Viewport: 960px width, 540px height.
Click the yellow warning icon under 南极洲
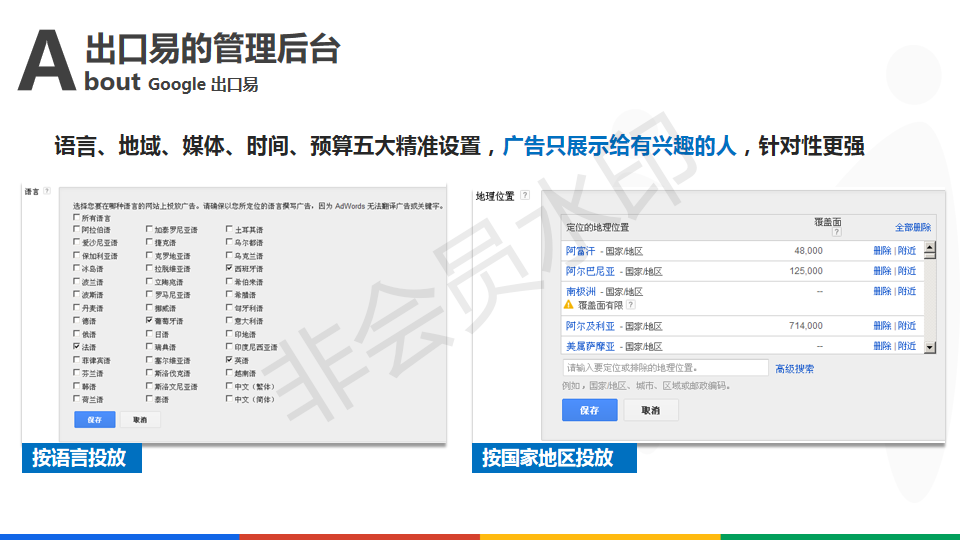point(569,304)
